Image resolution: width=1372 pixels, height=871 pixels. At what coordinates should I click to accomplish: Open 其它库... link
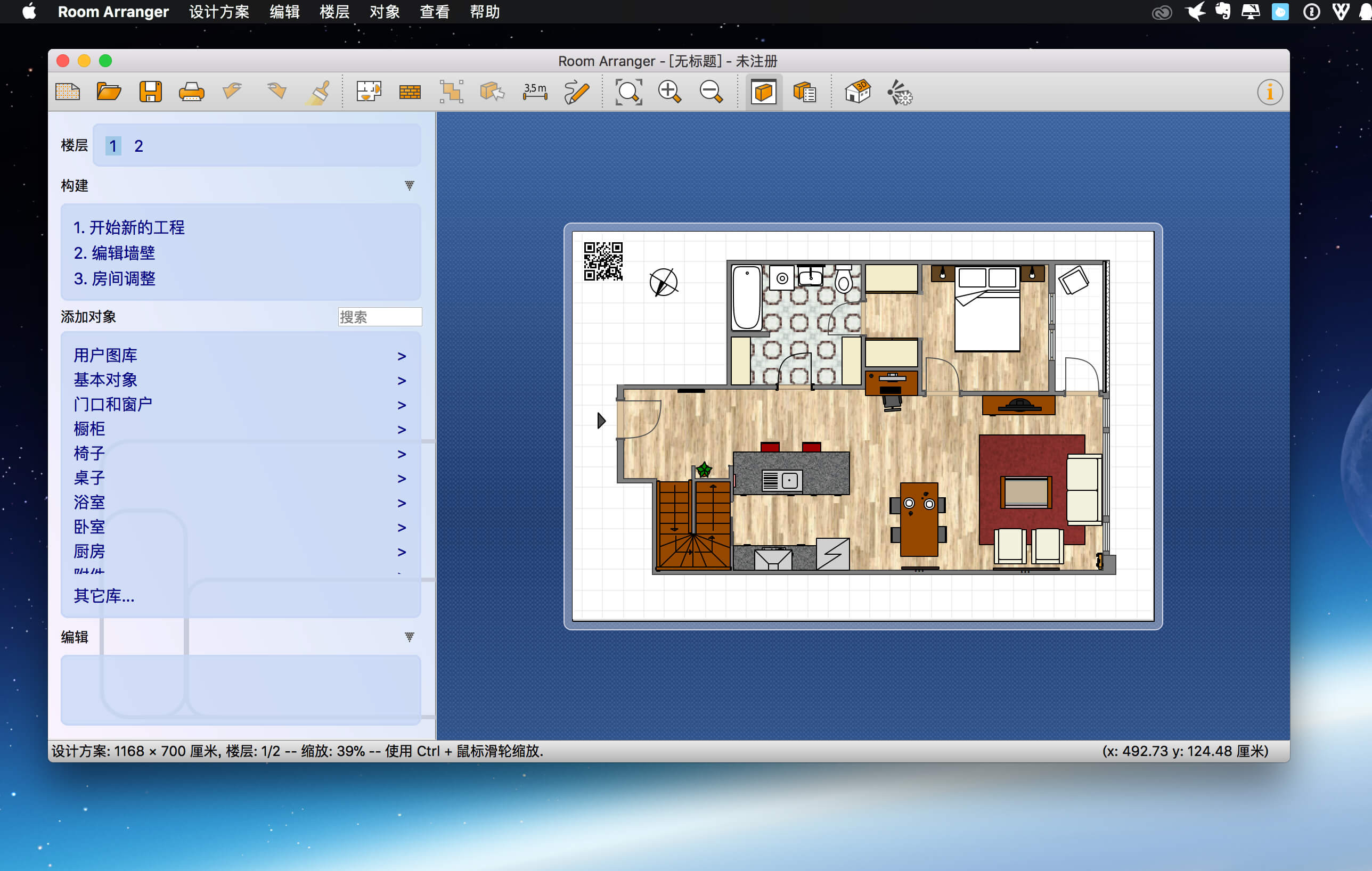104,596
